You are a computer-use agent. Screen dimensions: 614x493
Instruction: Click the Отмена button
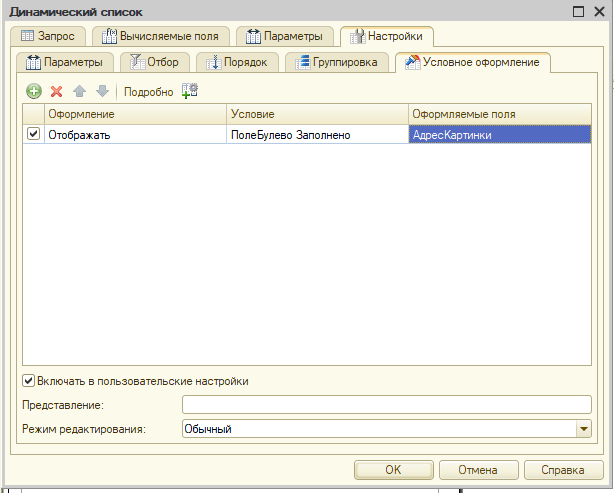point(478,469)
